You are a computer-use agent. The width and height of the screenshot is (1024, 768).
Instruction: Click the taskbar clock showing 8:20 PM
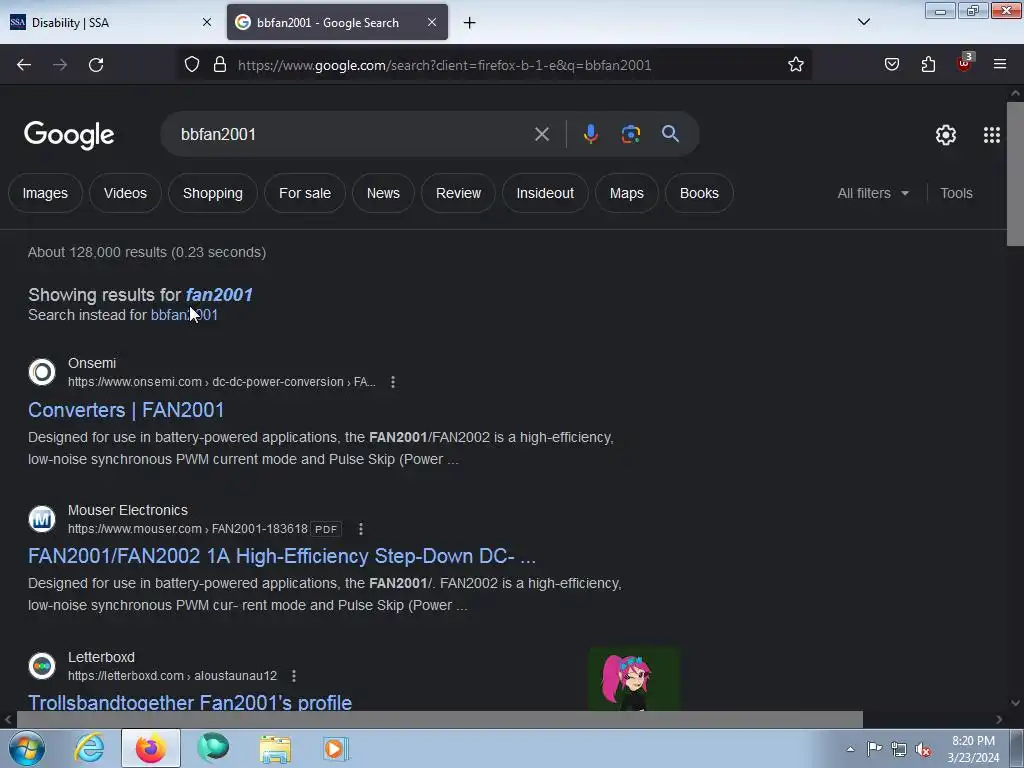pyautogui.click(x=973, y=749)
